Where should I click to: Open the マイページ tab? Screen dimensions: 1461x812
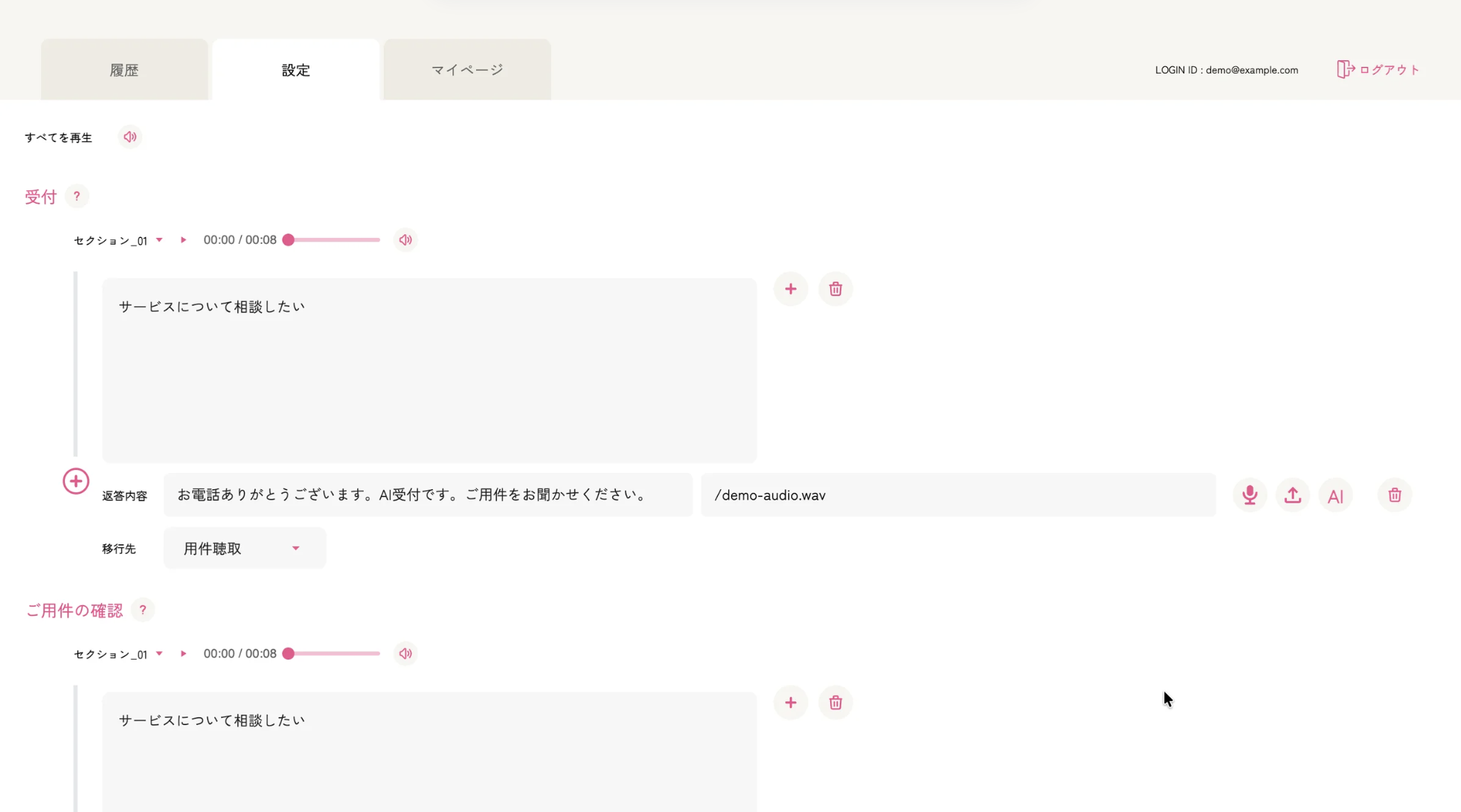click(467, 70)
